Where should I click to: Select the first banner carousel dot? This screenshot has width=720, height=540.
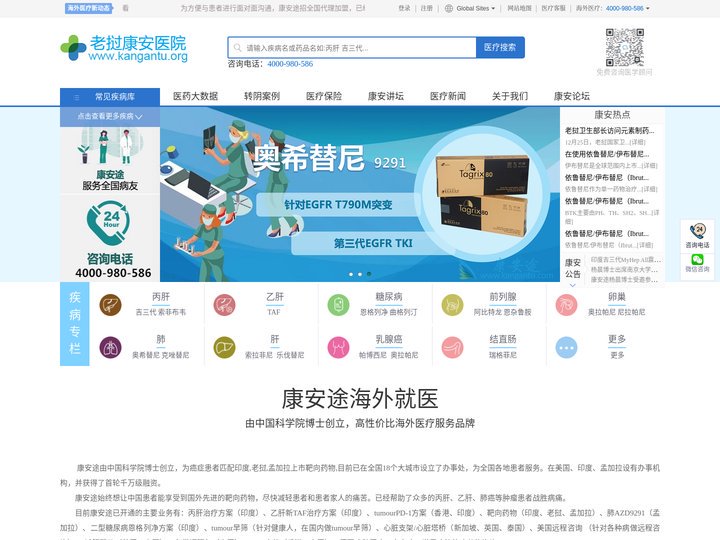click(x=351, y=274)
